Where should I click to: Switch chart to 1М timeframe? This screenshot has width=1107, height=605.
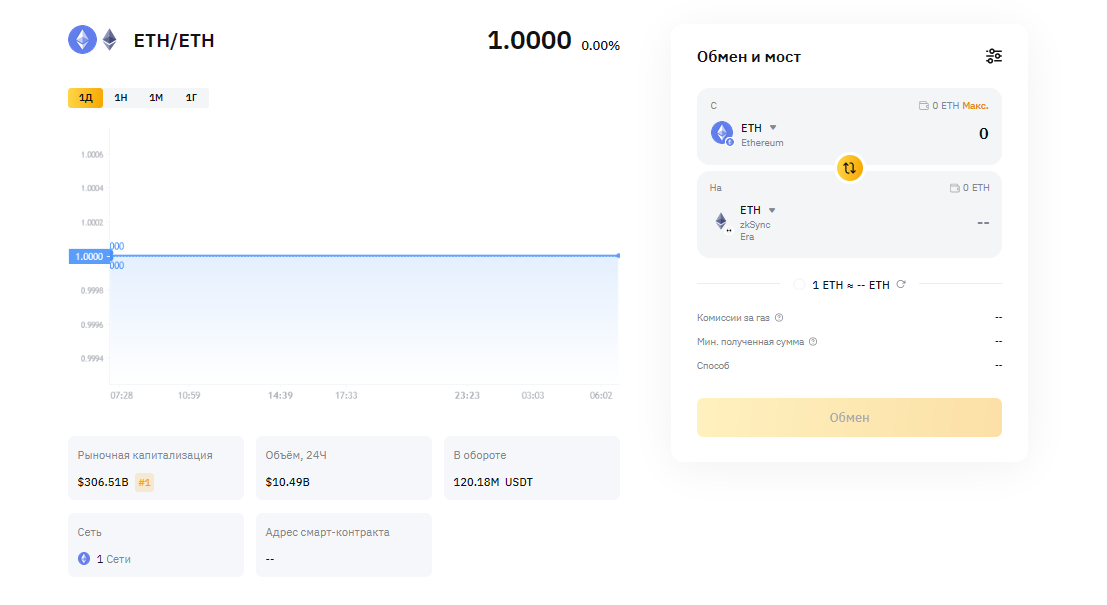(x=156, y=97)
